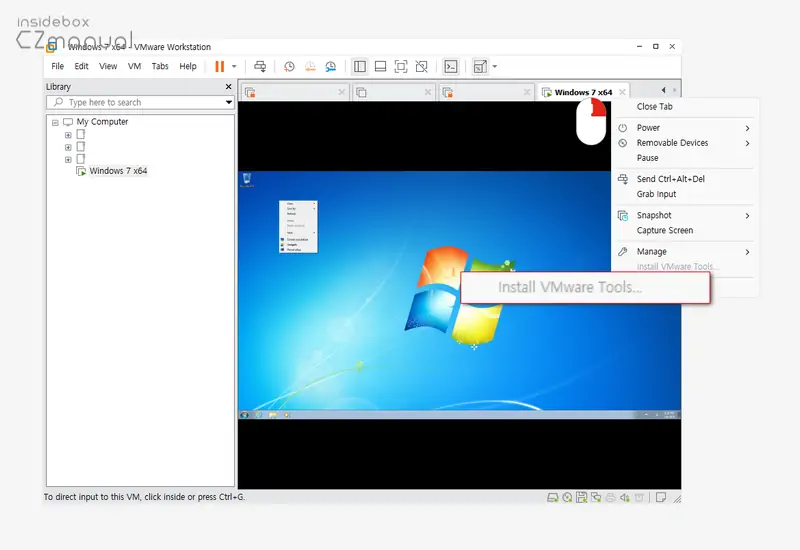The height and width of the screenshot is (550, 800).
Task: Select Windows 7 x64 in the Library tree
Action: point(118,171)
